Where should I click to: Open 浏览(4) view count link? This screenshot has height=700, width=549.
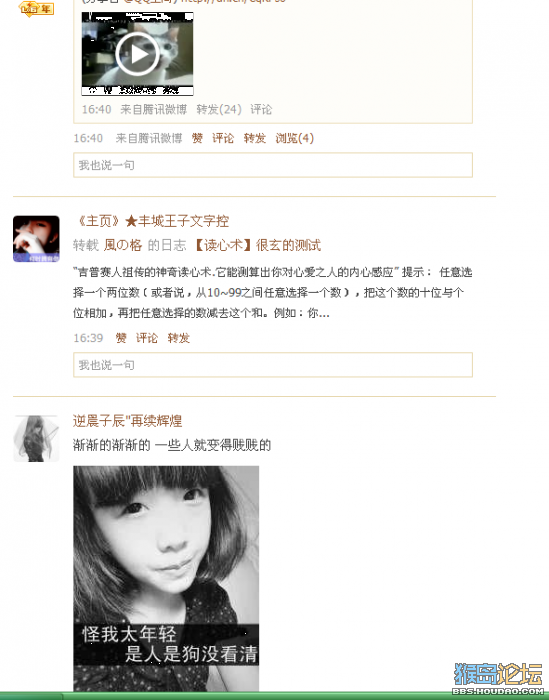[x=295, y=138]
